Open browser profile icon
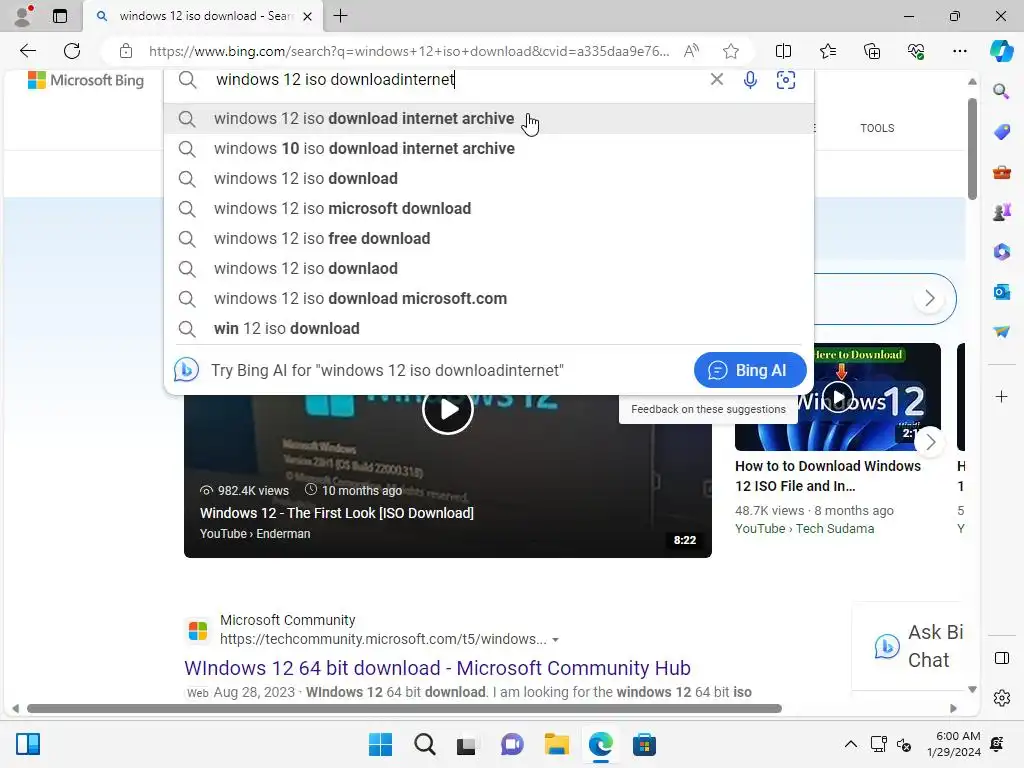The height and width of the screenshot is (768, 1024). click(x=24, y=16)
